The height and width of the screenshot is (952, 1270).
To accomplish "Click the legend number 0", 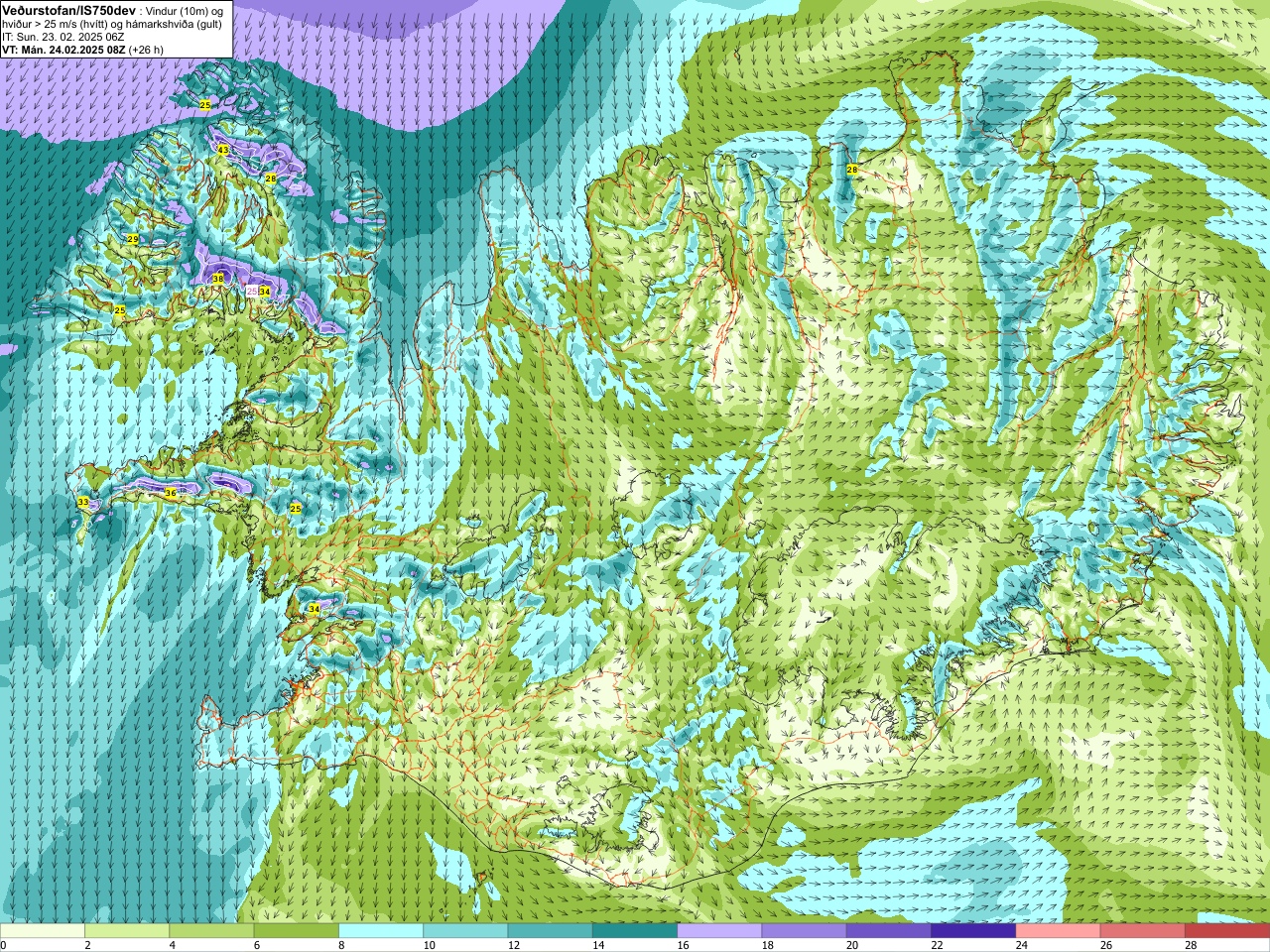I will (x=3, y=945).
